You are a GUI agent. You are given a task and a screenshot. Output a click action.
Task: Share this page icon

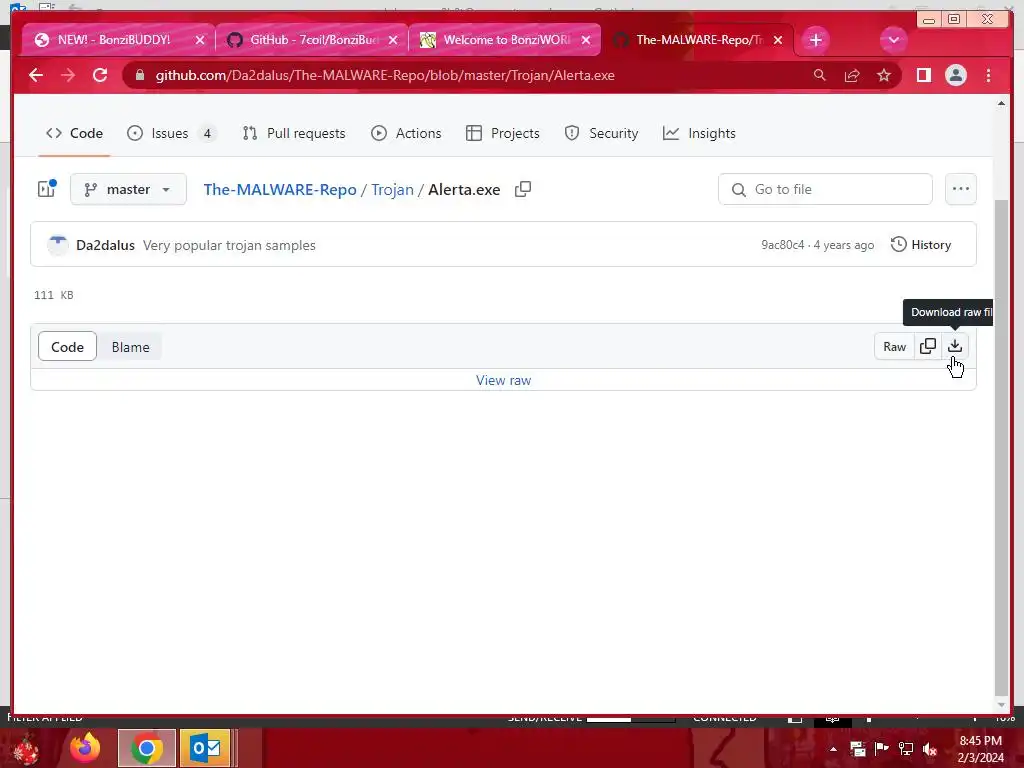click(x=852, y=75)
